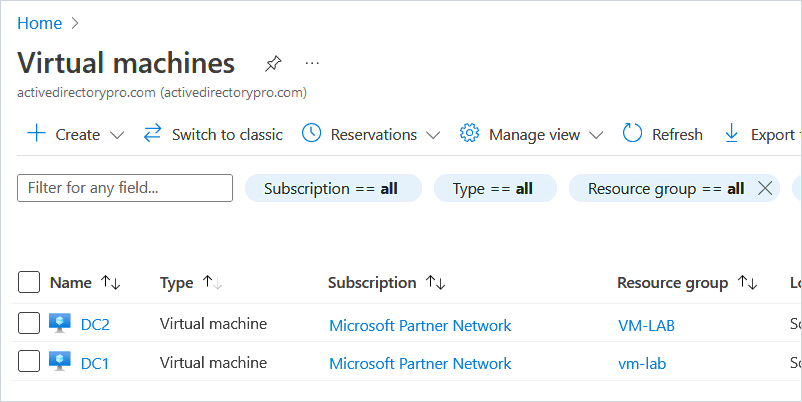Click the activedirectorypro.com tenant text
This screenshot has height=402, width=802.
[x=162, y=93]
